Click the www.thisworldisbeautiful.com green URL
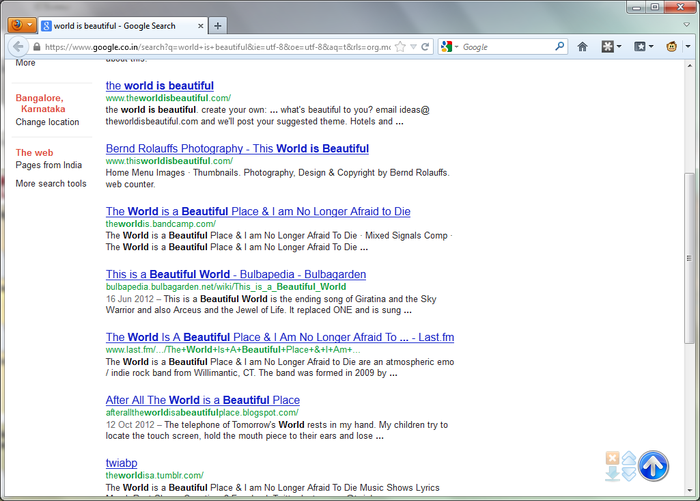The height and width of the screenshot is (501, 700). tap(169, 161)
